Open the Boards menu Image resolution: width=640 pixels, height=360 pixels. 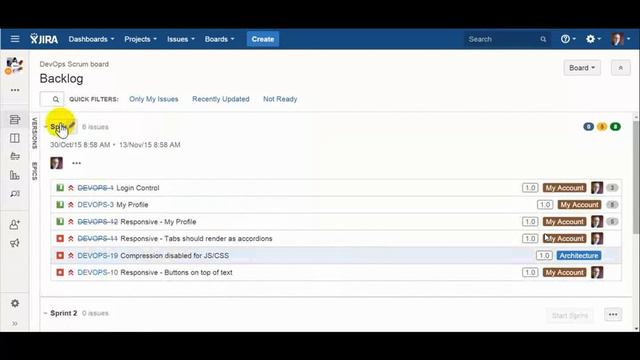(x=219, y=39)
